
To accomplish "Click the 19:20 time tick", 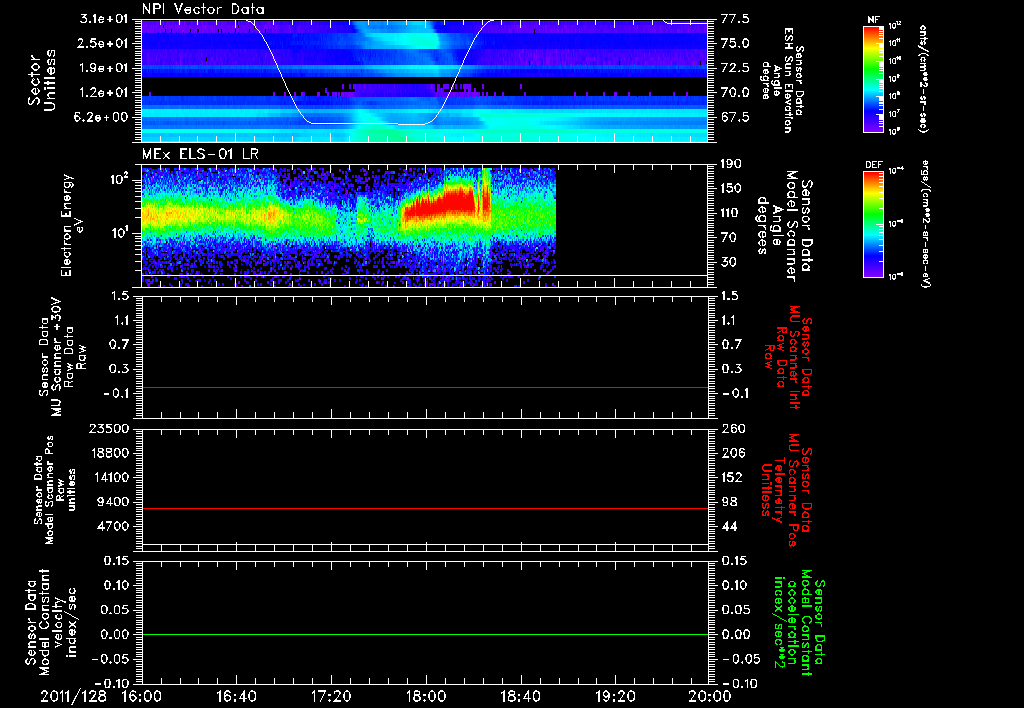I will tap(615, 696).
